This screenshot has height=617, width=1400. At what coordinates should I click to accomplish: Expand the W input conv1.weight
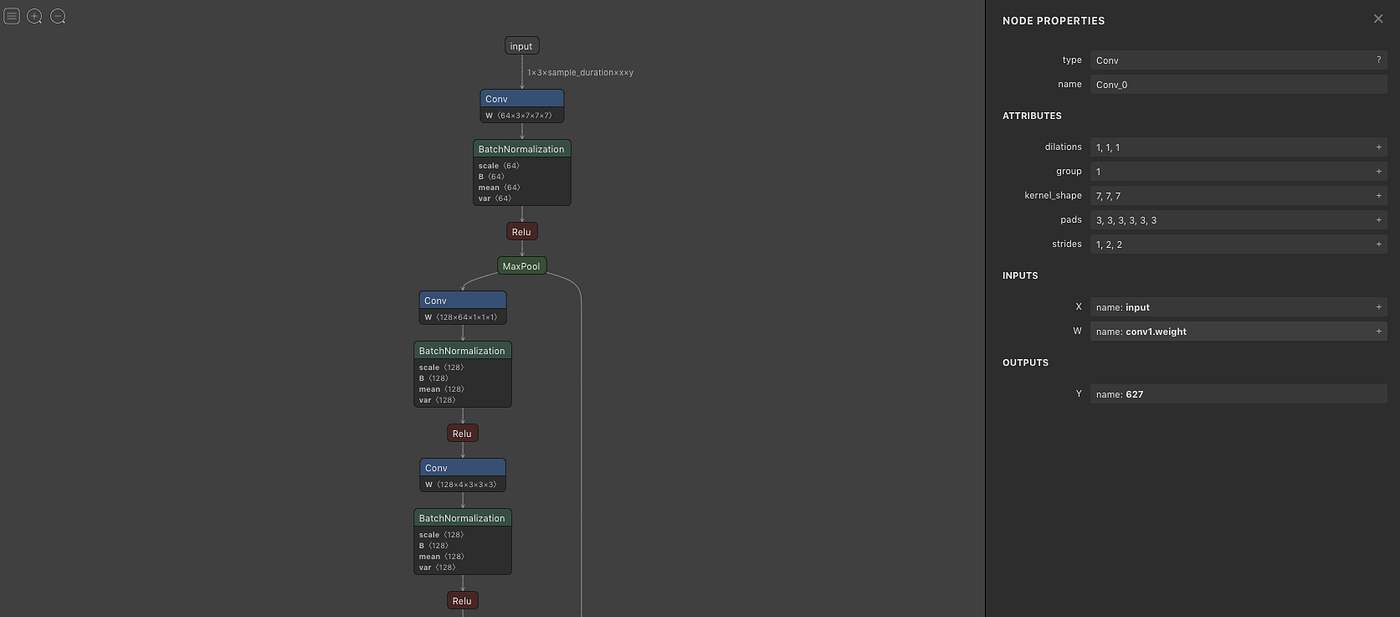[x=1378, y=330]
